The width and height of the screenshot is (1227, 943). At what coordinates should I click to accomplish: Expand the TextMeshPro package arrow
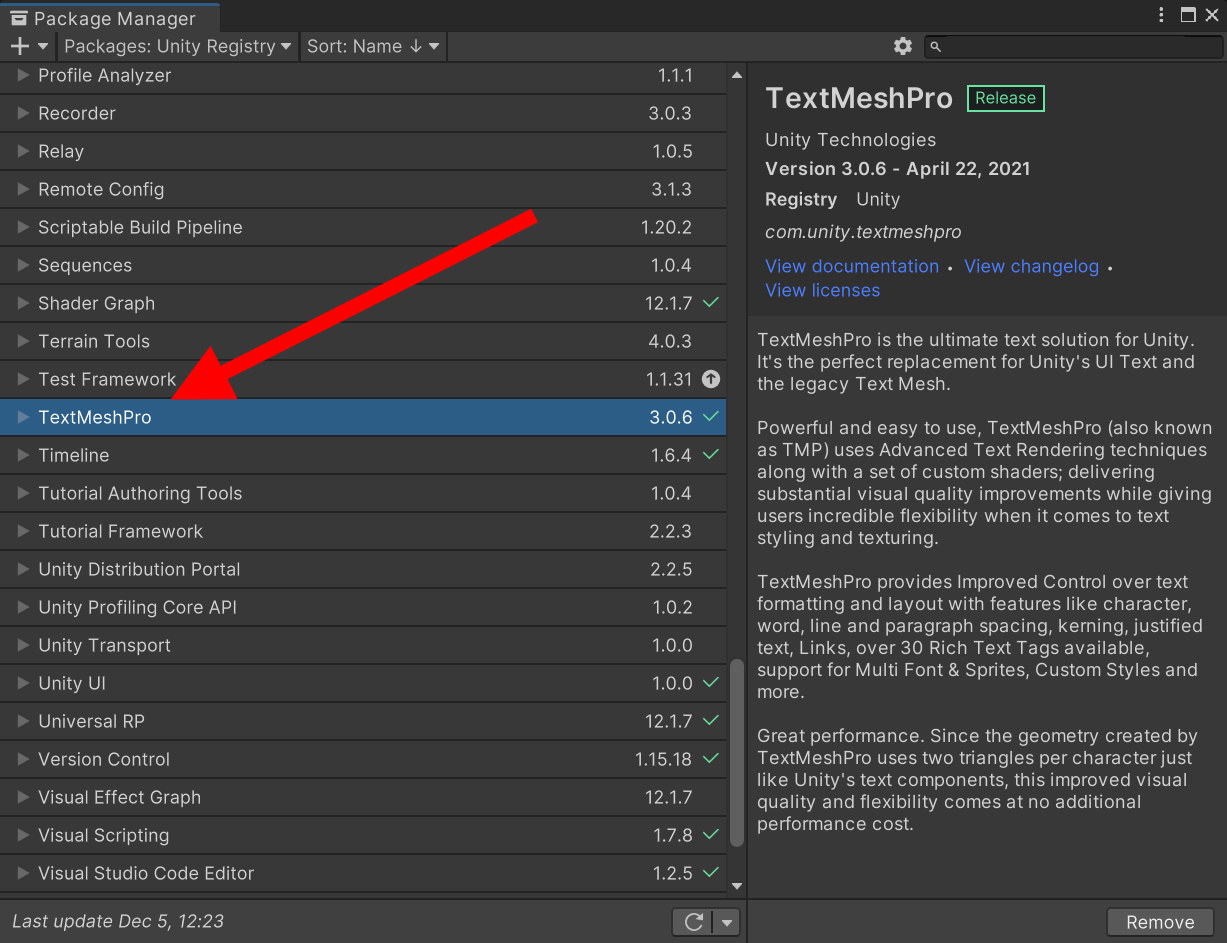pos(23,417)
